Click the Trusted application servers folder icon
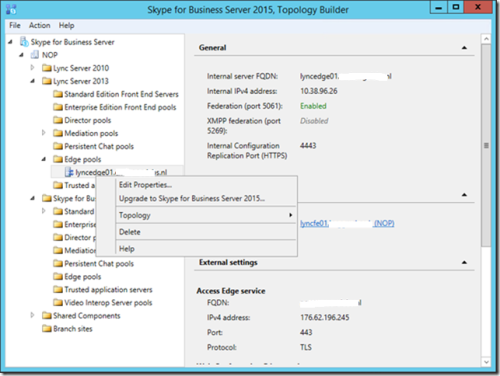Image resolution: width=500 pixels, height=376 pixels. click(58, 289)
